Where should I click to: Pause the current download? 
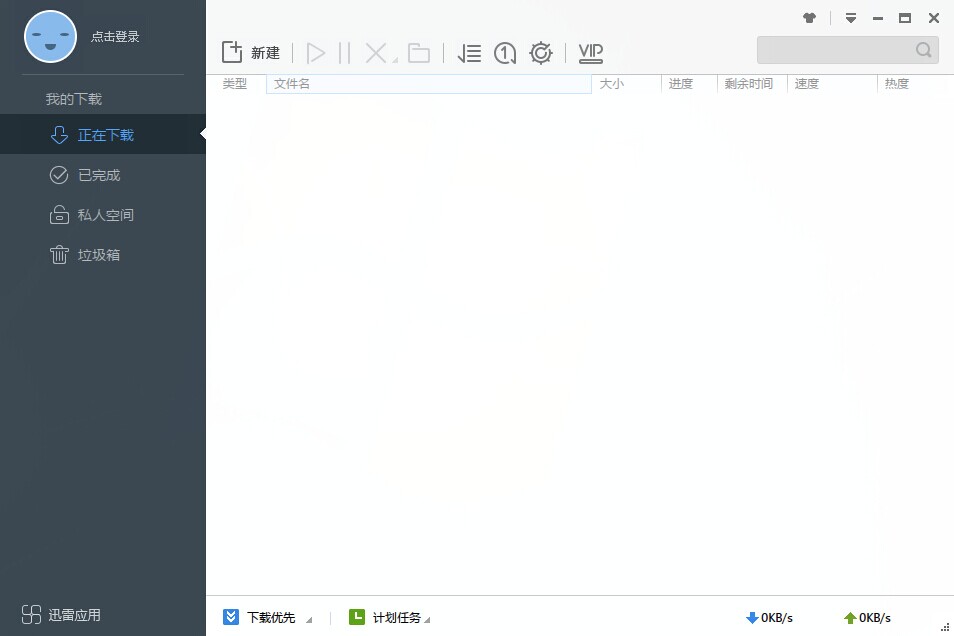pos(343,52)
